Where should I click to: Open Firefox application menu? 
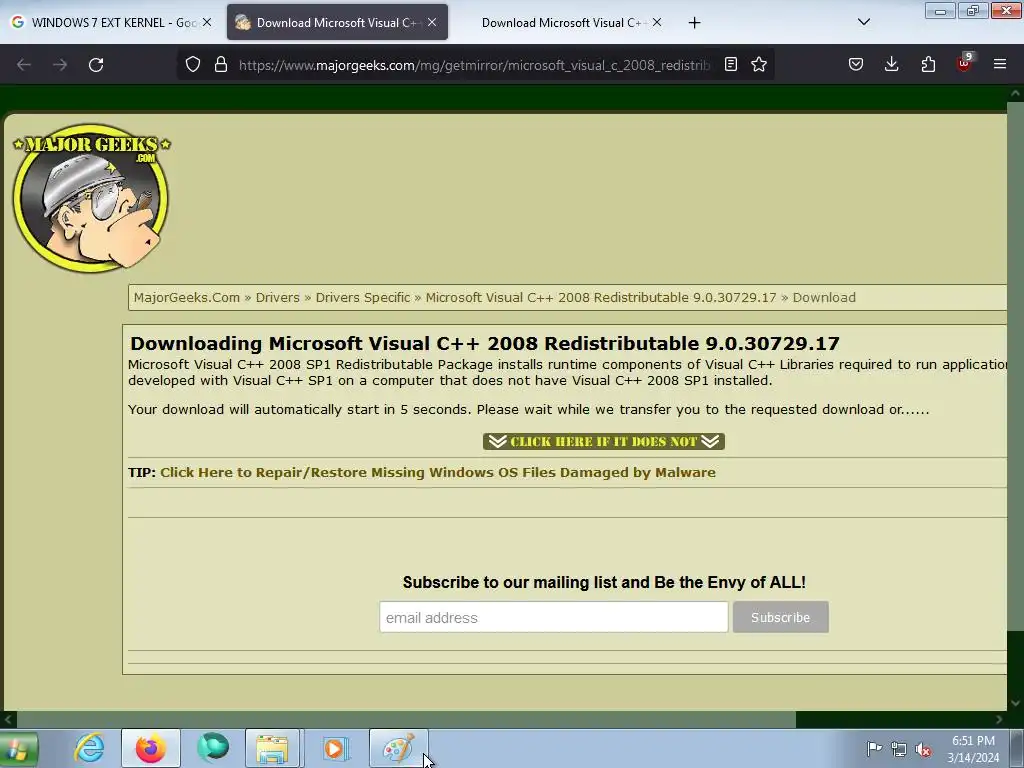[x=1000, y=64]
